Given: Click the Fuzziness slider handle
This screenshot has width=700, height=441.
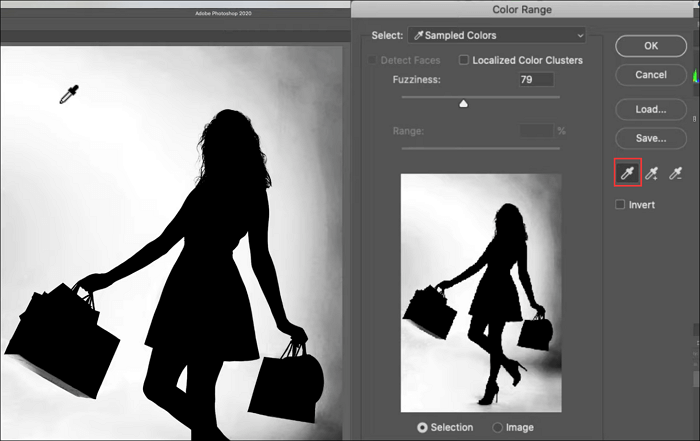Looking at the screenshot, I should coord(463,102).
